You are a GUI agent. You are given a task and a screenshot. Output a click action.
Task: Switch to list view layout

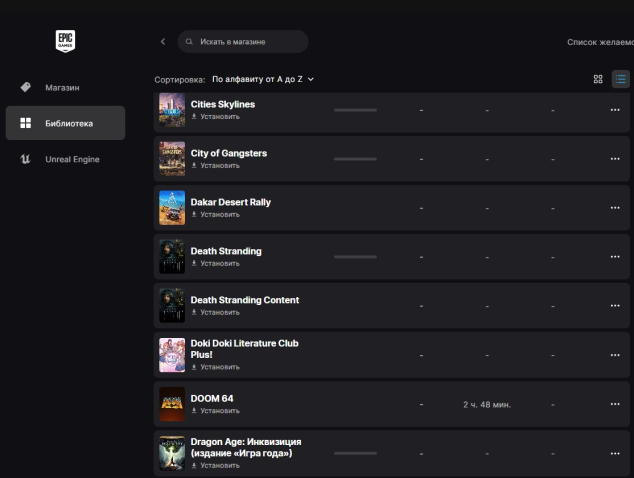621,79
